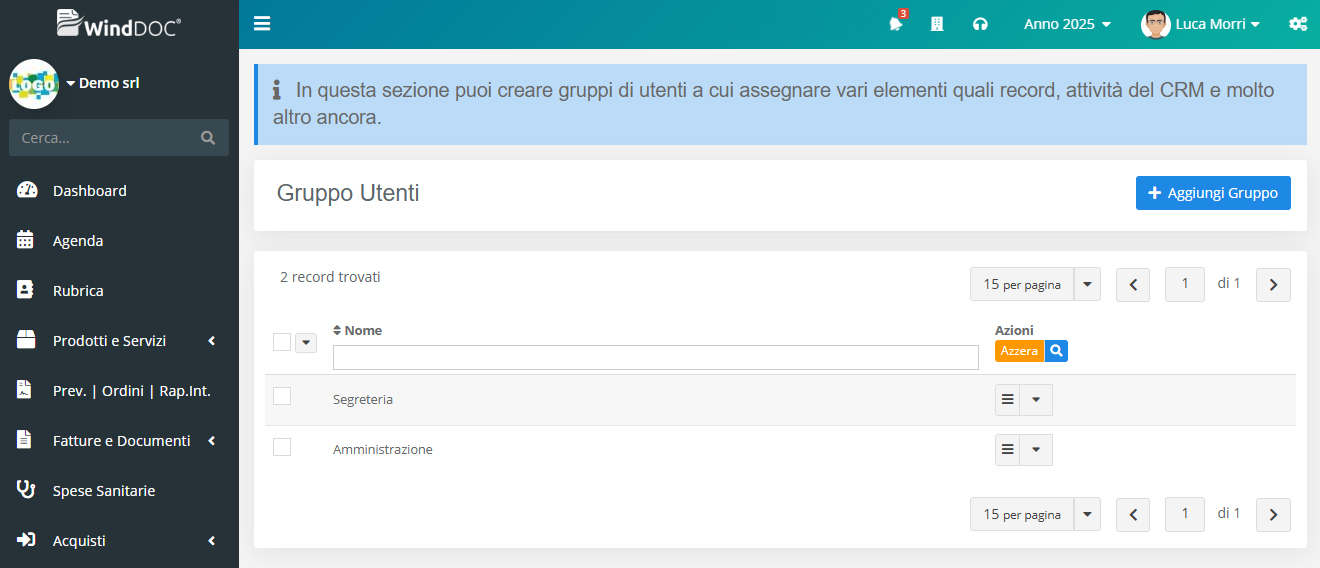Viewport: 1320px width, 568px height.
Task: Click the building company icon in header
Action: (x=937, y=24)
